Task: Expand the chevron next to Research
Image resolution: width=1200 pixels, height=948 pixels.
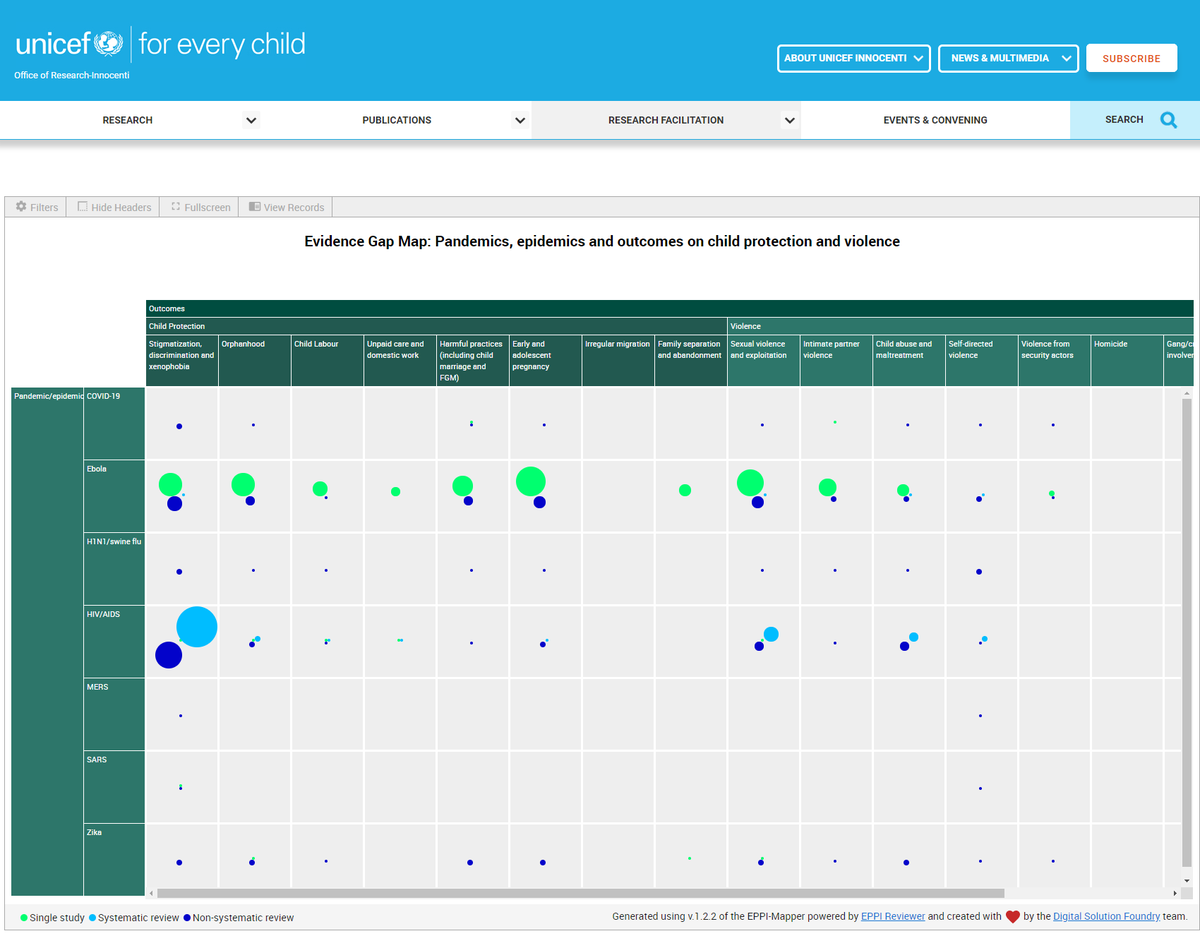Action: (x=251, y=120)
